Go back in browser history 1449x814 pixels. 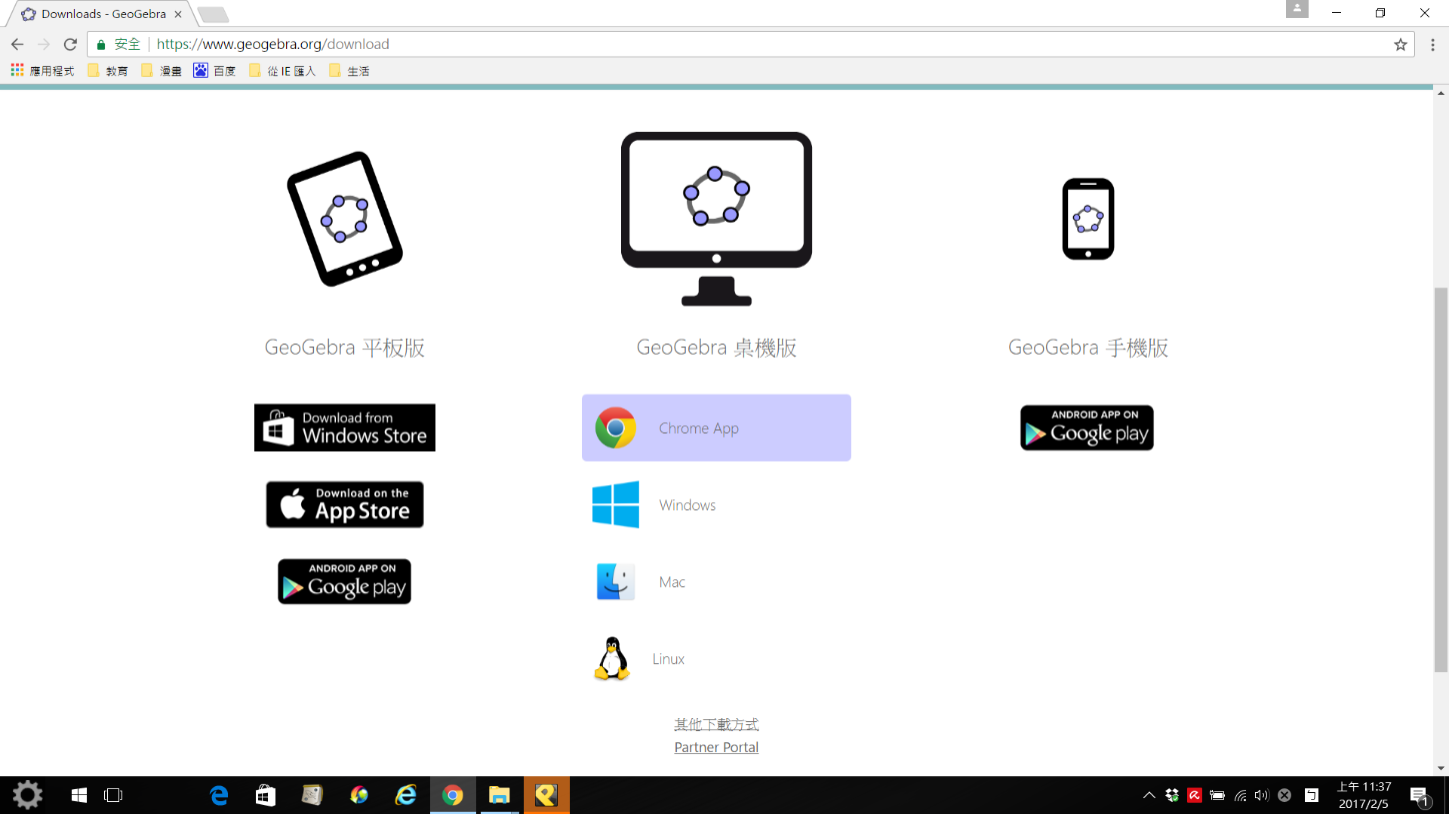tap(17, 44)
